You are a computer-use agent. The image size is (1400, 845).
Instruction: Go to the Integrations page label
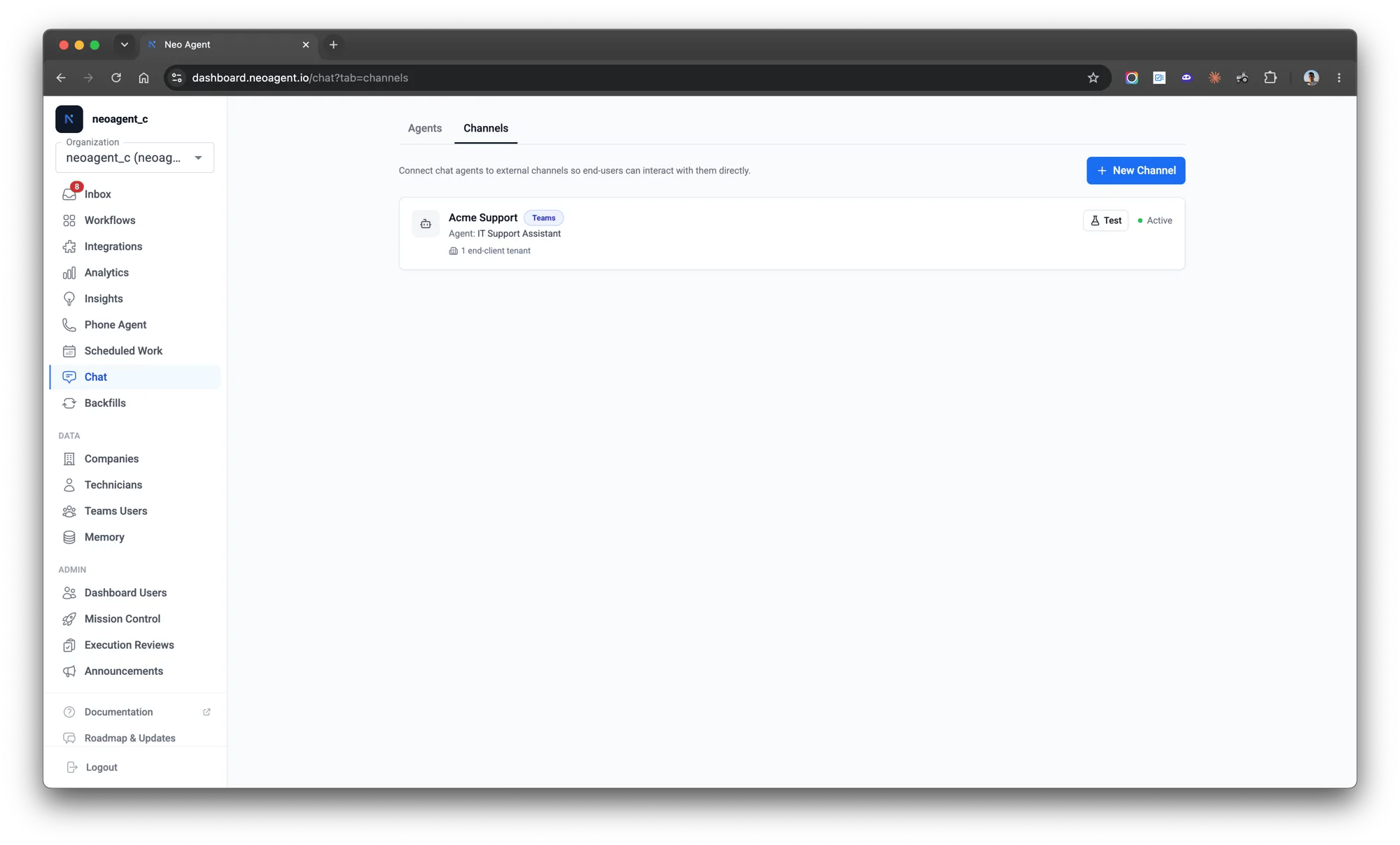pos(113,246)
